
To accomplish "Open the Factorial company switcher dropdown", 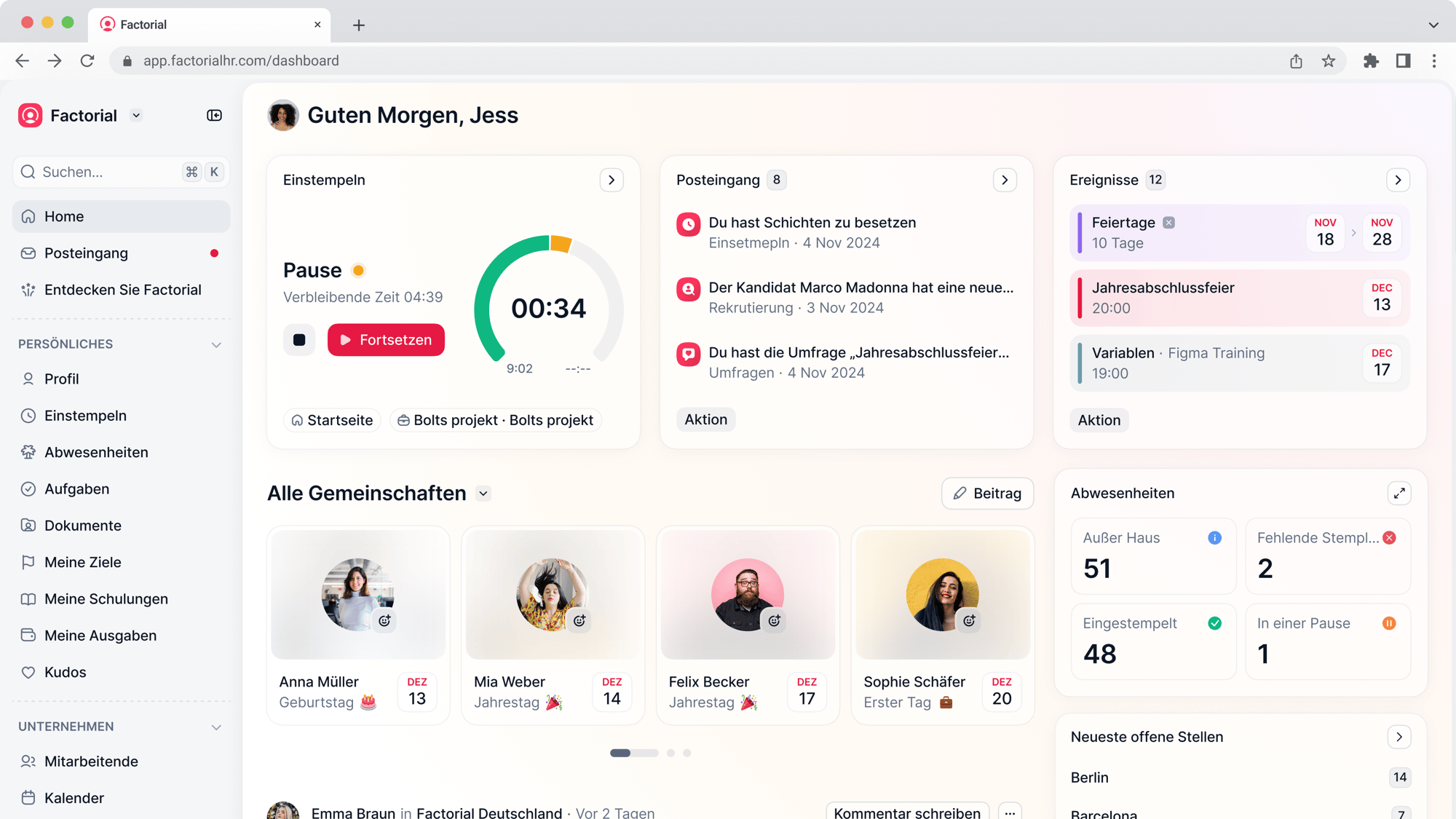I will [x=136, y=116].
